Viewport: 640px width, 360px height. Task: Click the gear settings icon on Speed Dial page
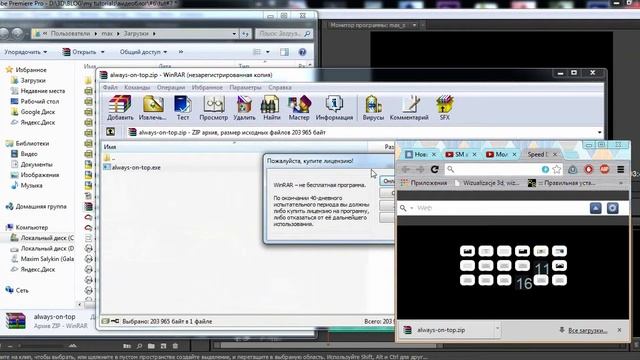pyautogui.click(x=612, y=208)
